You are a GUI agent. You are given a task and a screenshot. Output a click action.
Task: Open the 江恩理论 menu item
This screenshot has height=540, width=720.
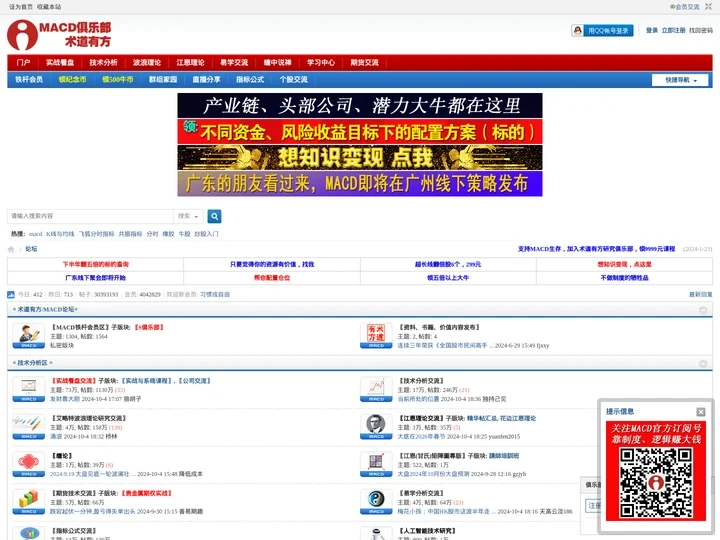pos(191,62)
